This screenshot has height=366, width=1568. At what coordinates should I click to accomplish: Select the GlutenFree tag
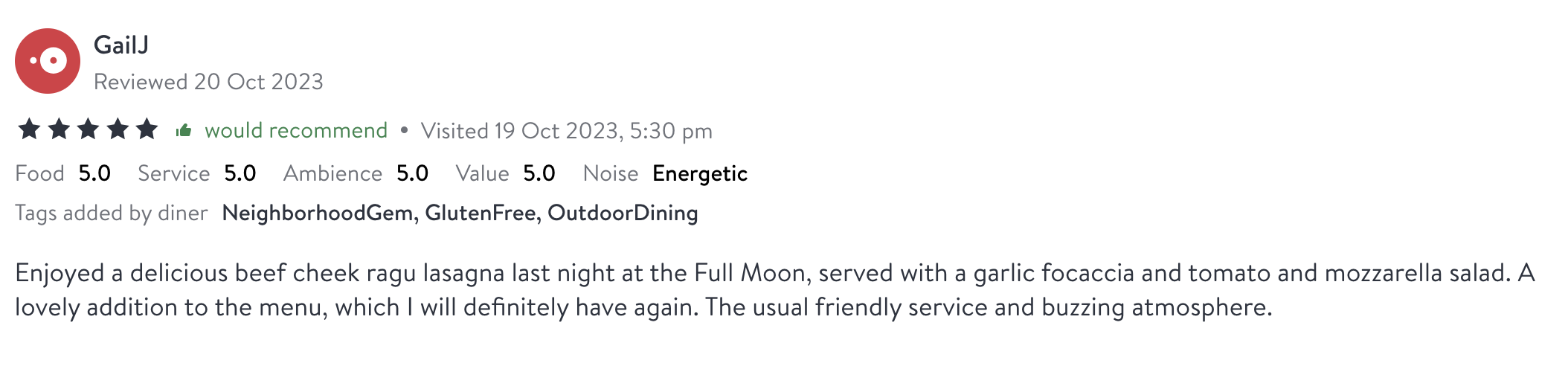[481, 213]
